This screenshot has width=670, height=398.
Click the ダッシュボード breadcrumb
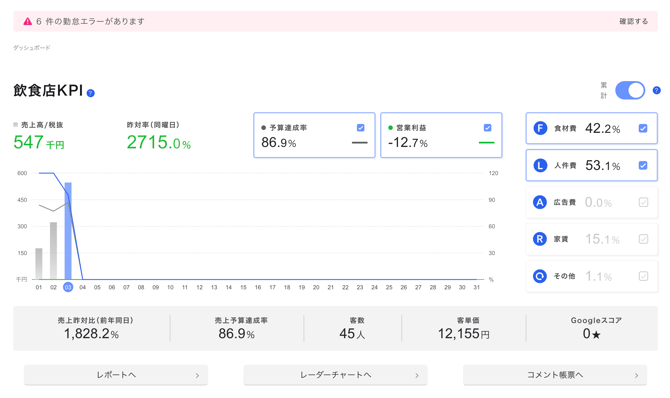pos(32,48)
